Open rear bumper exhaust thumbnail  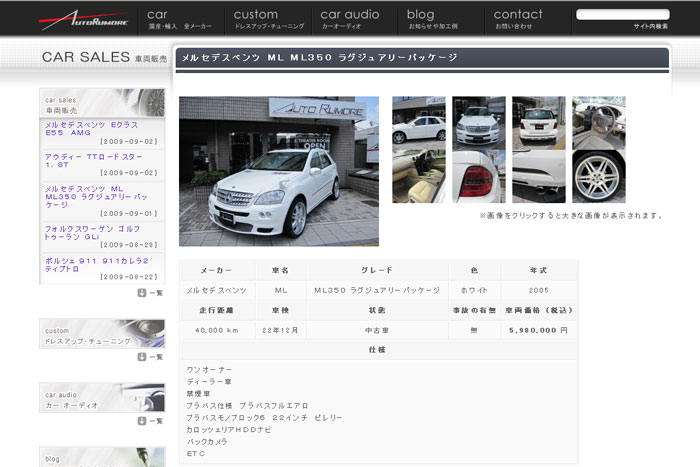click(539, 176)
